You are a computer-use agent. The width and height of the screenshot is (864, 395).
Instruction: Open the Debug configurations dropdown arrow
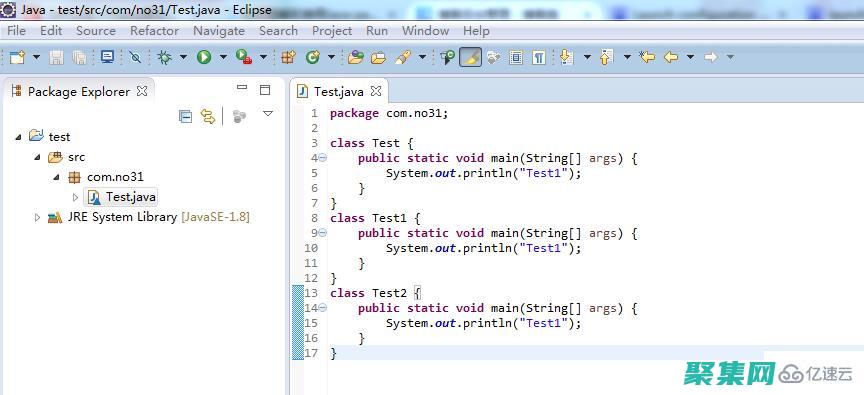click(183, 57)
